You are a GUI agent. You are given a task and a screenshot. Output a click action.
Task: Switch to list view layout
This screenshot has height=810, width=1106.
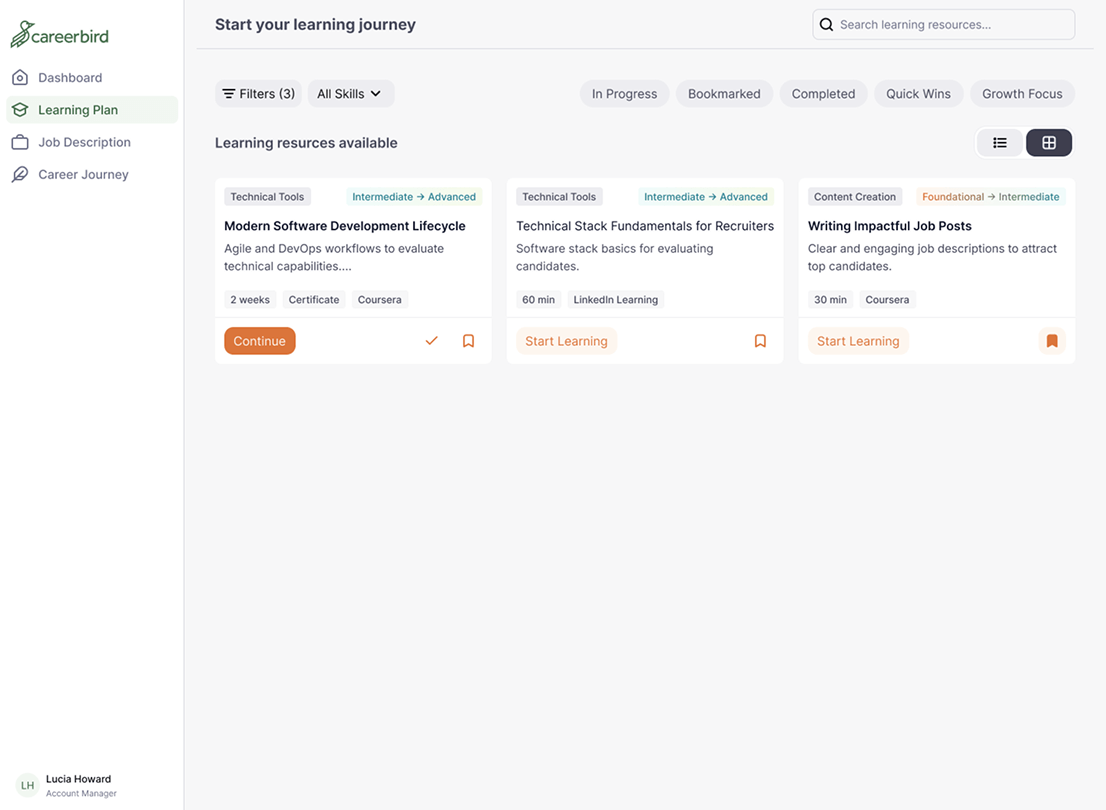point(1000,142)
